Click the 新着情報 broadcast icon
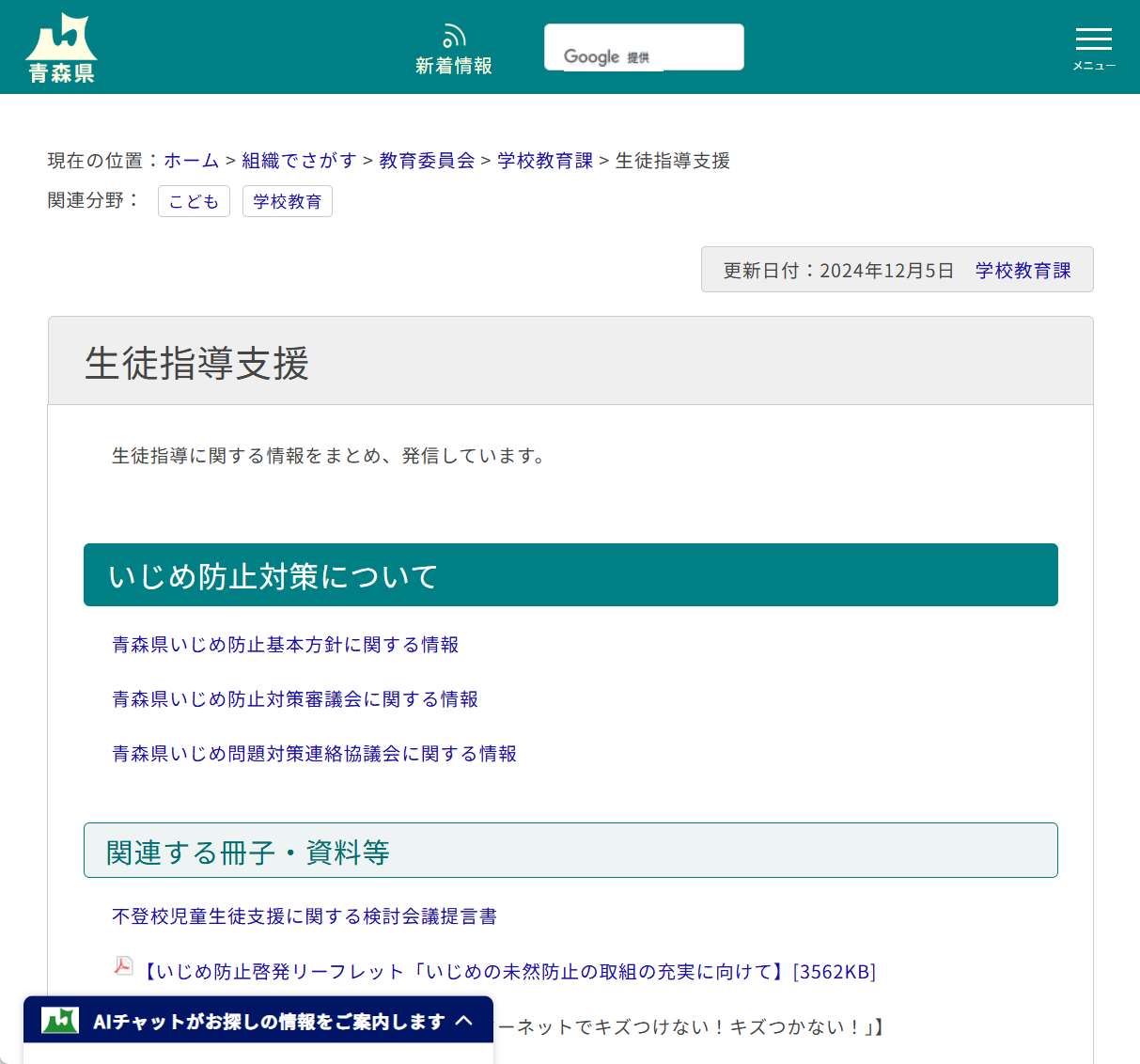The image size is (1140, 1064). tap(454, 35)
